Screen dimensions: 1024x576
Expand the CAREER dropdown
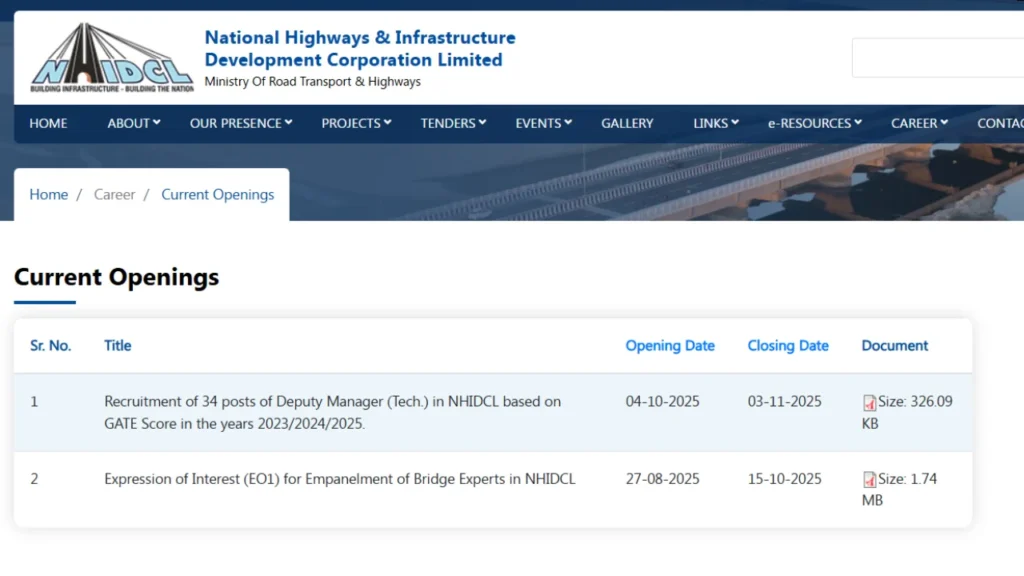[x=919, y=123]
